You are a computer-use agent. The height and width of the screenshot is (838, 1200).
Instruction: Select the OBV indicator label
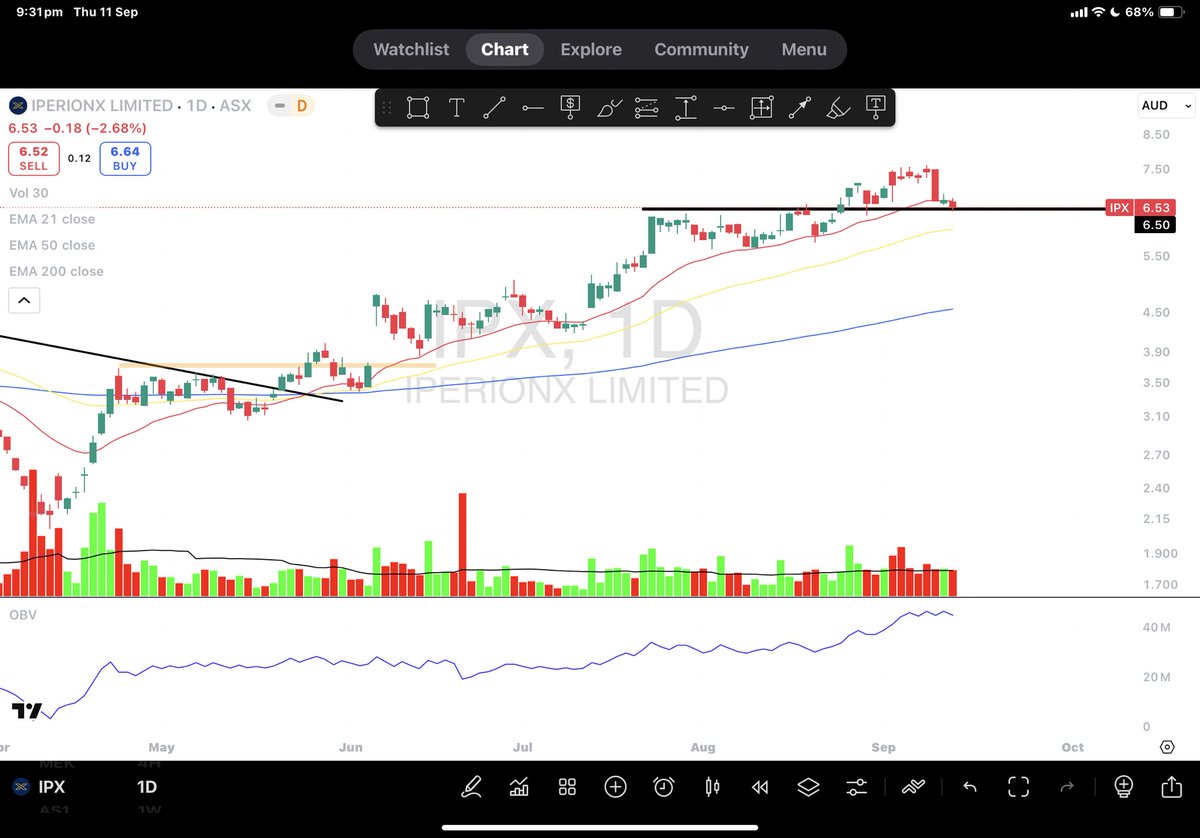(22, 615)
